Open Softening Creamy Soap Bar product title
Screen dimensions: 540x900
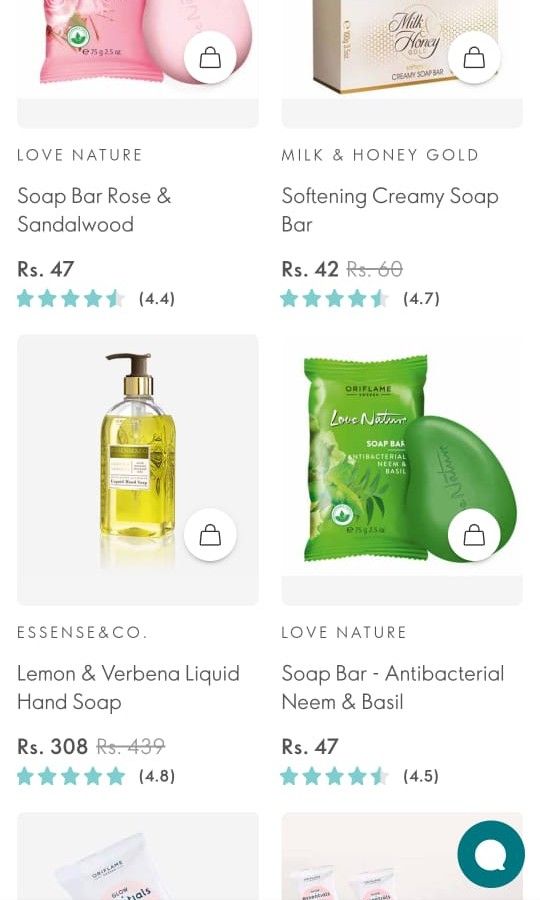coord(390,210)
